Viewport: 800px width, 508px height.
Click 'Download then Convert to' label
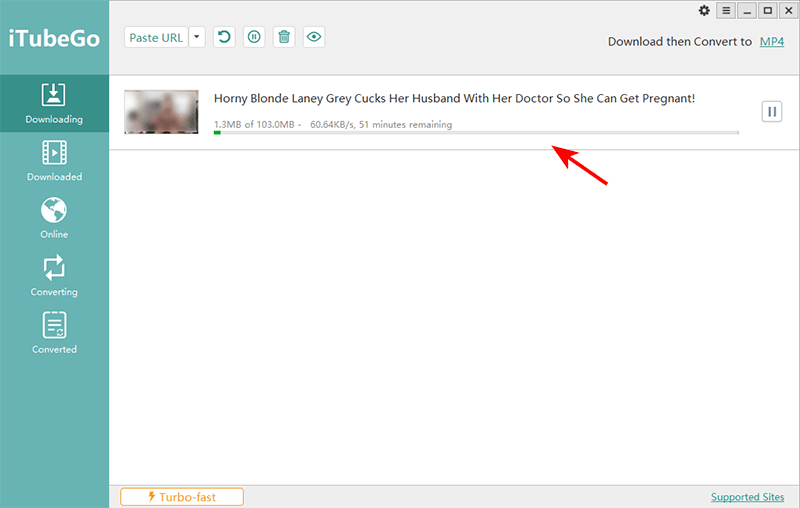[x=680, y=42]
